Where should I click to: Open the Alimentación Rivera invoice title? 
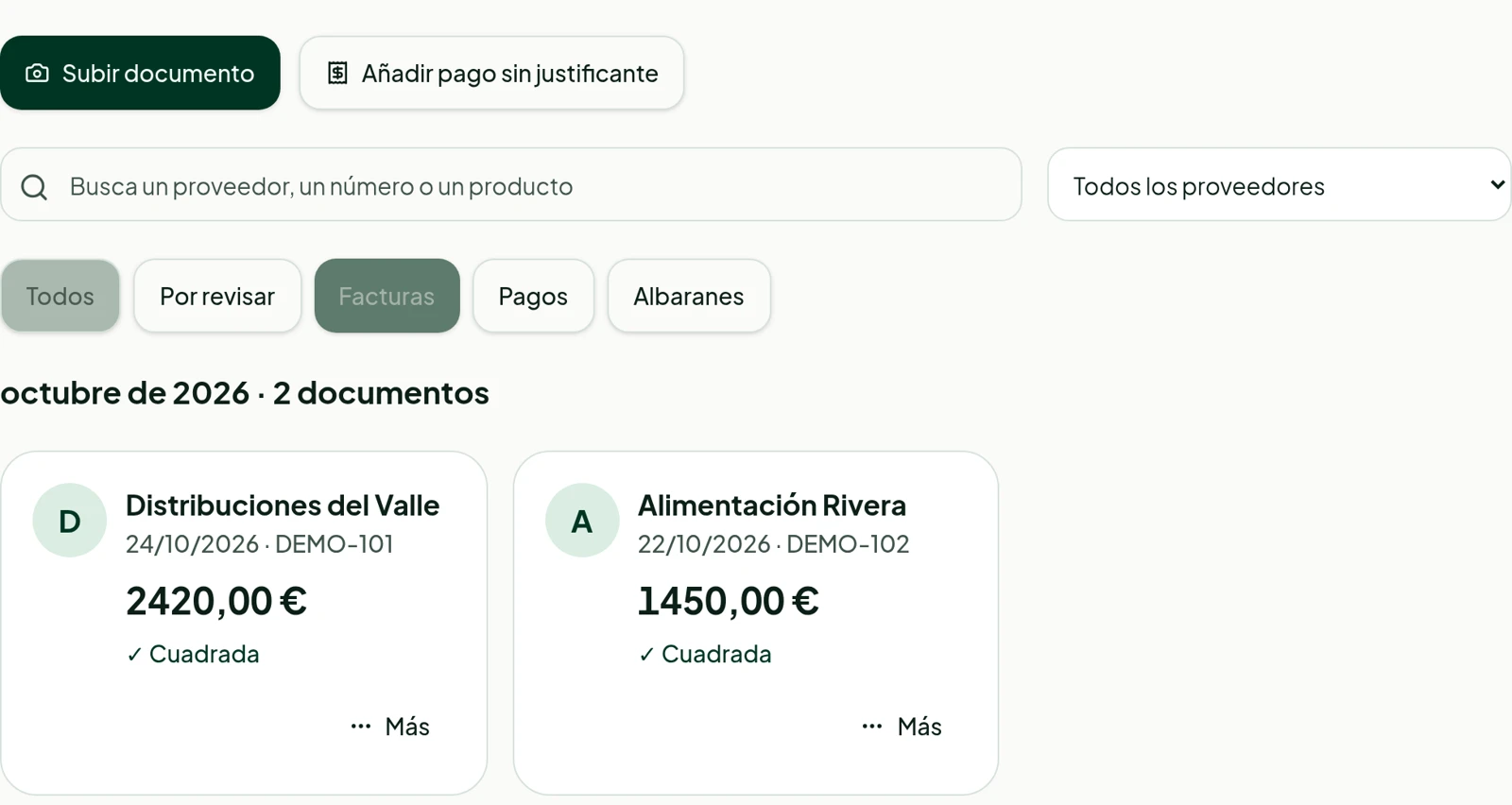[x=772, y=505]
